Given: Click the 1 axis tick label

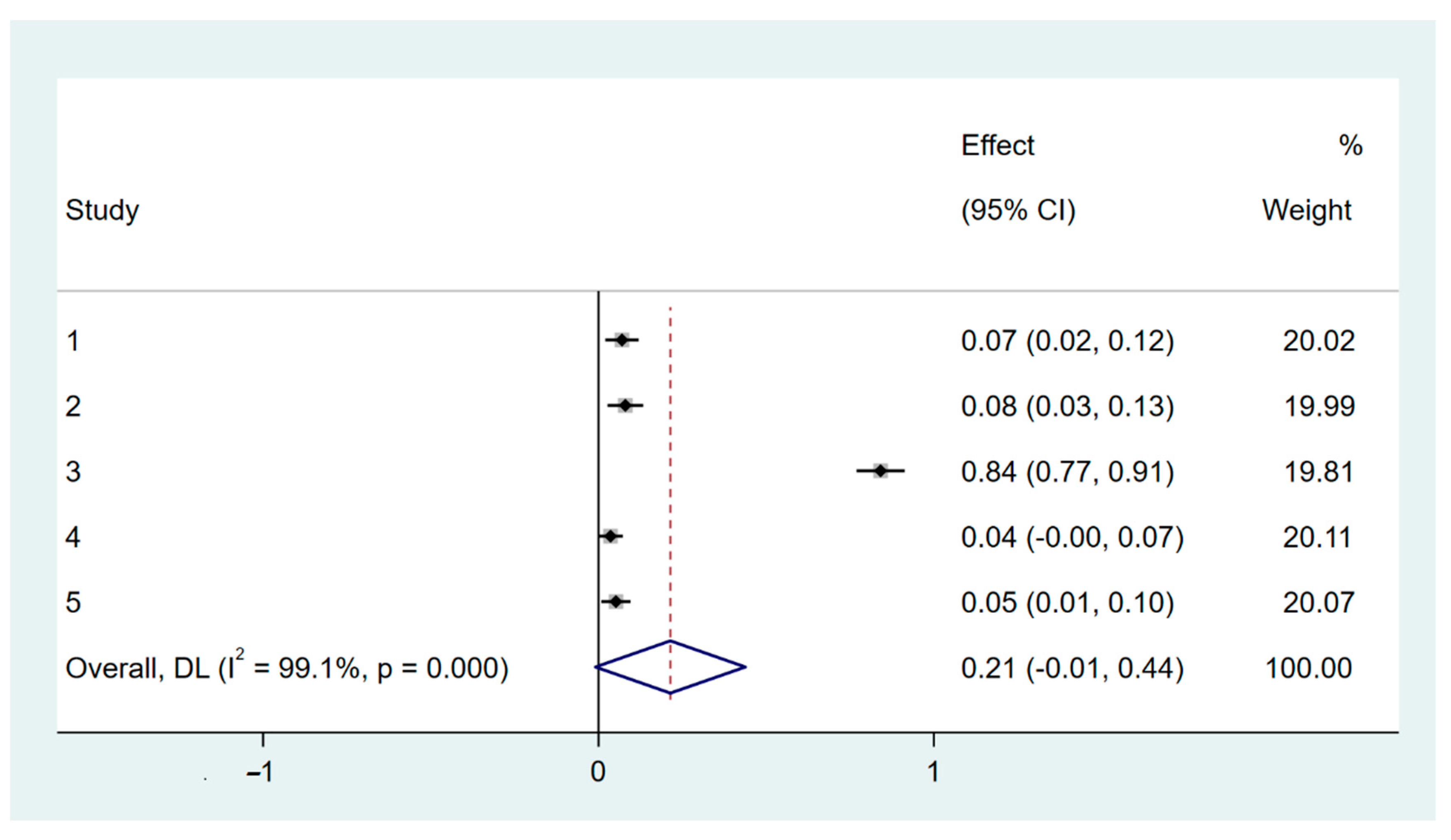Looking at the screenshot, I should (933, 772).
